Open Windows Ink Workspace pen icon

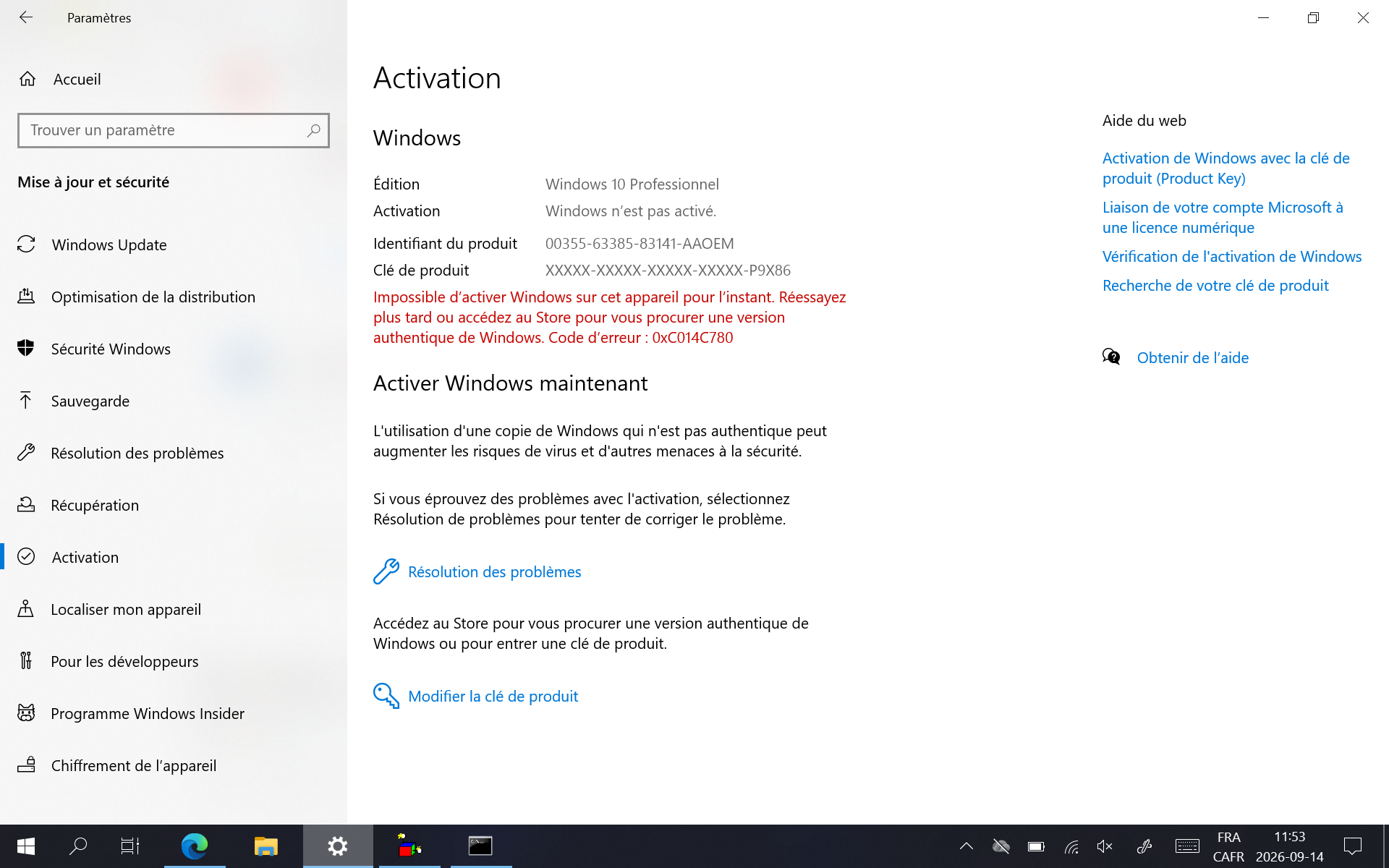(1144, 846)
